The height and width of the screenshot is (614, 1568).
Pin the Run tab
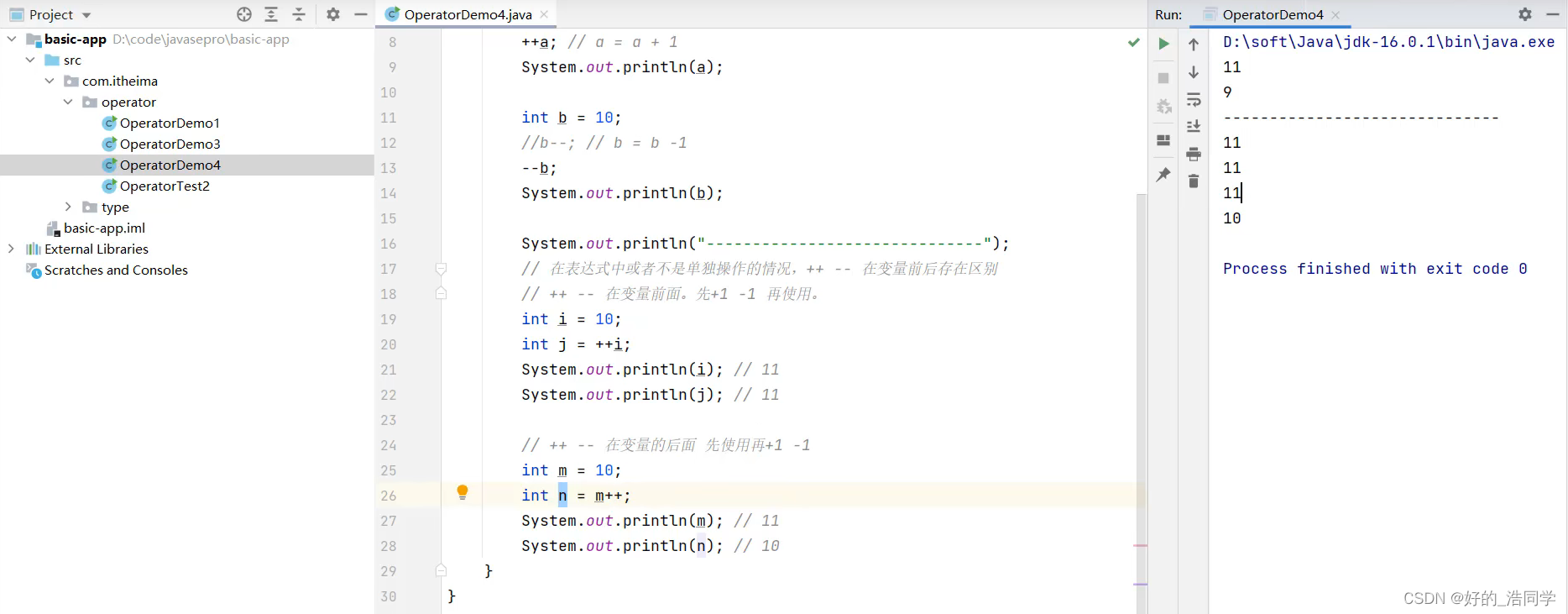[x=1163, y=175]
